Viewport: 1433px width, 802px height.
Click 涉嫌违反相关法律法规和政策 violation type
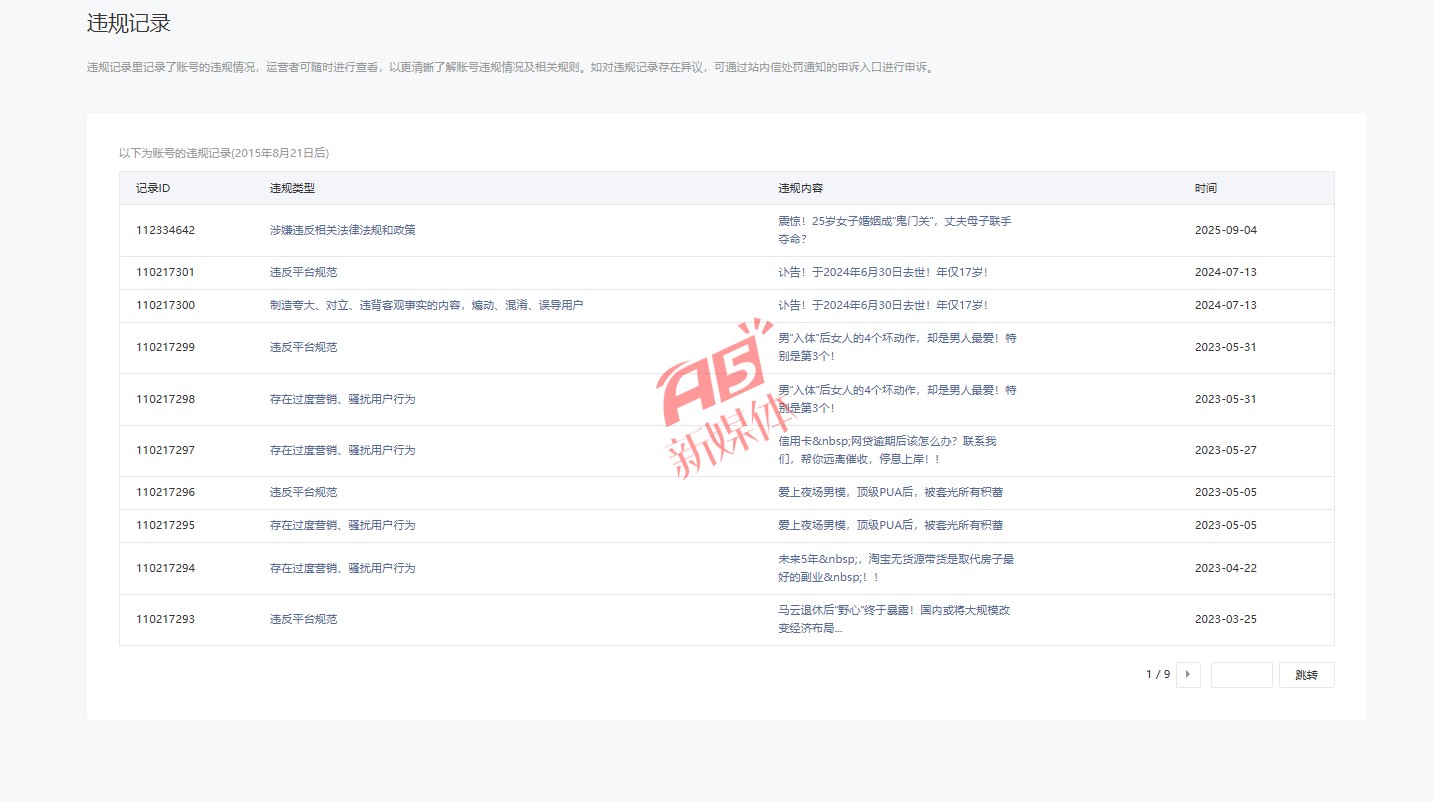[342, 230]
